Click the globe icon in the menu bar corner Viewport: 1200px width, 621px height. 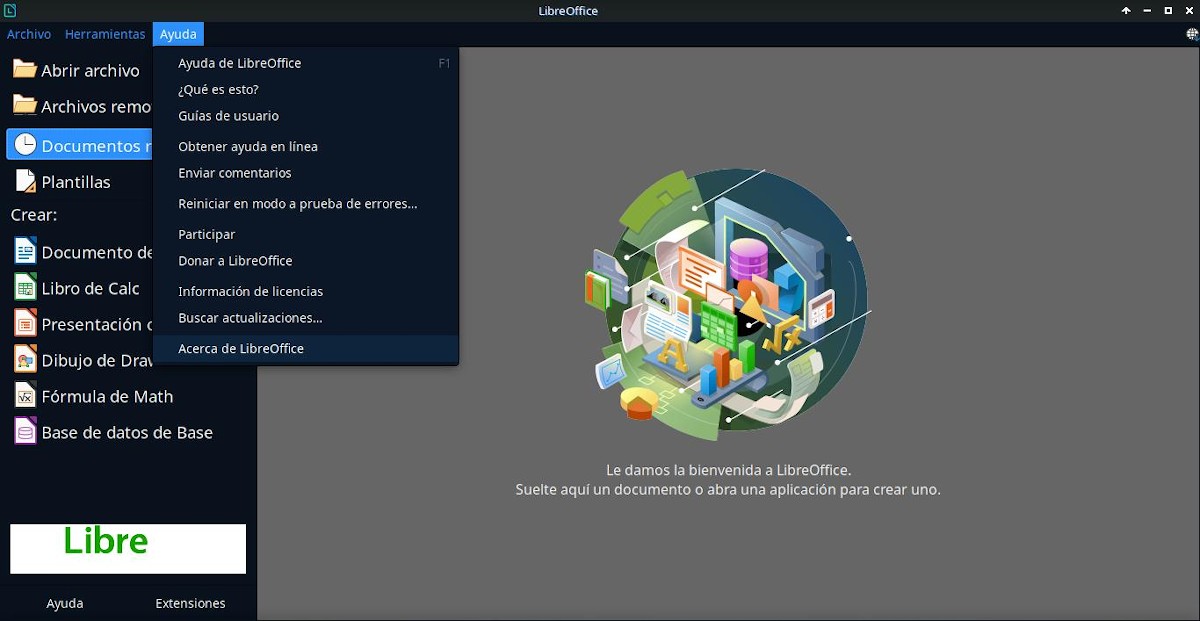click(x=1191, y=34)
